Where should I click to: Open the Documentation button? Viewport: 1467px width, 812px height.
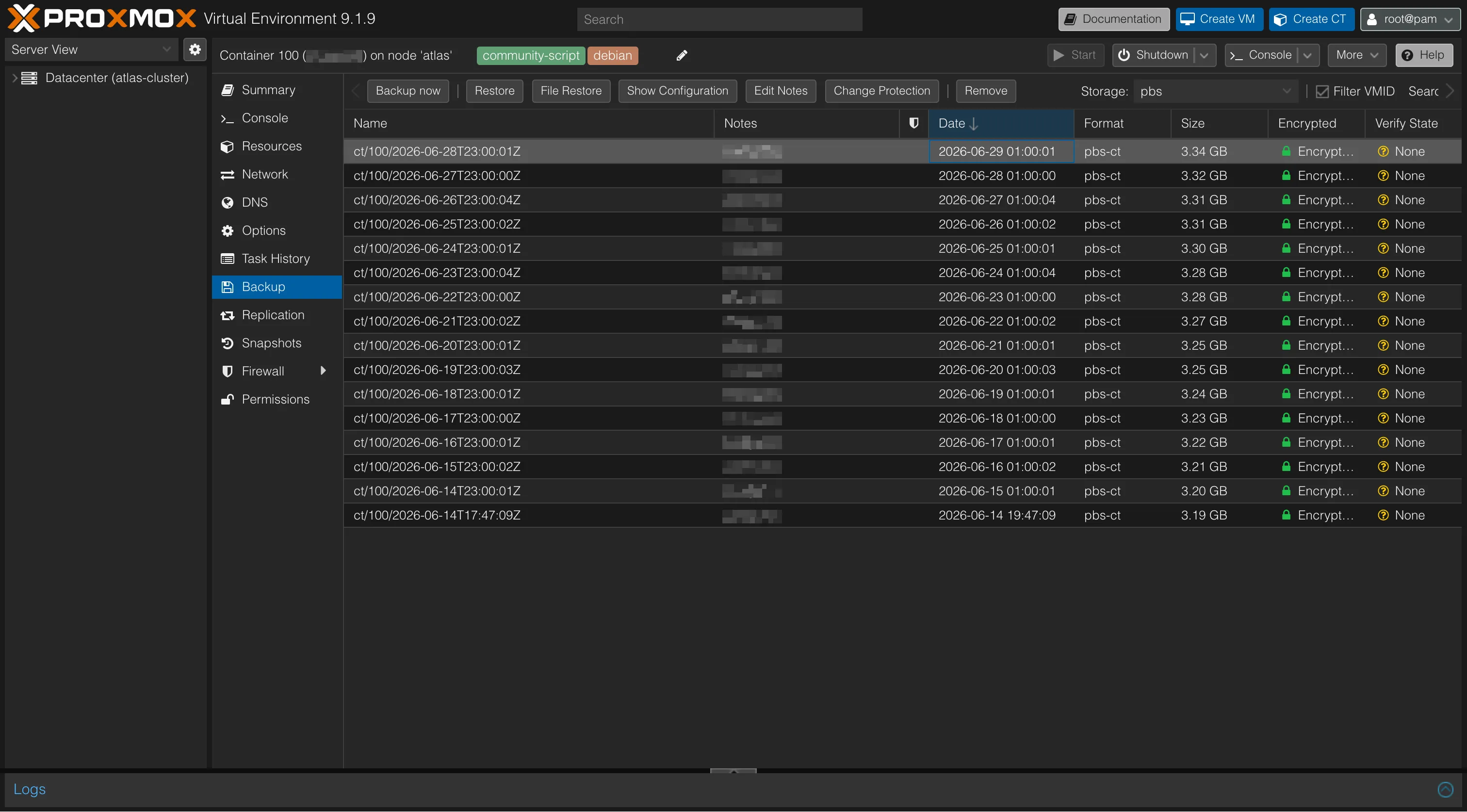(x=1113, y=19)
